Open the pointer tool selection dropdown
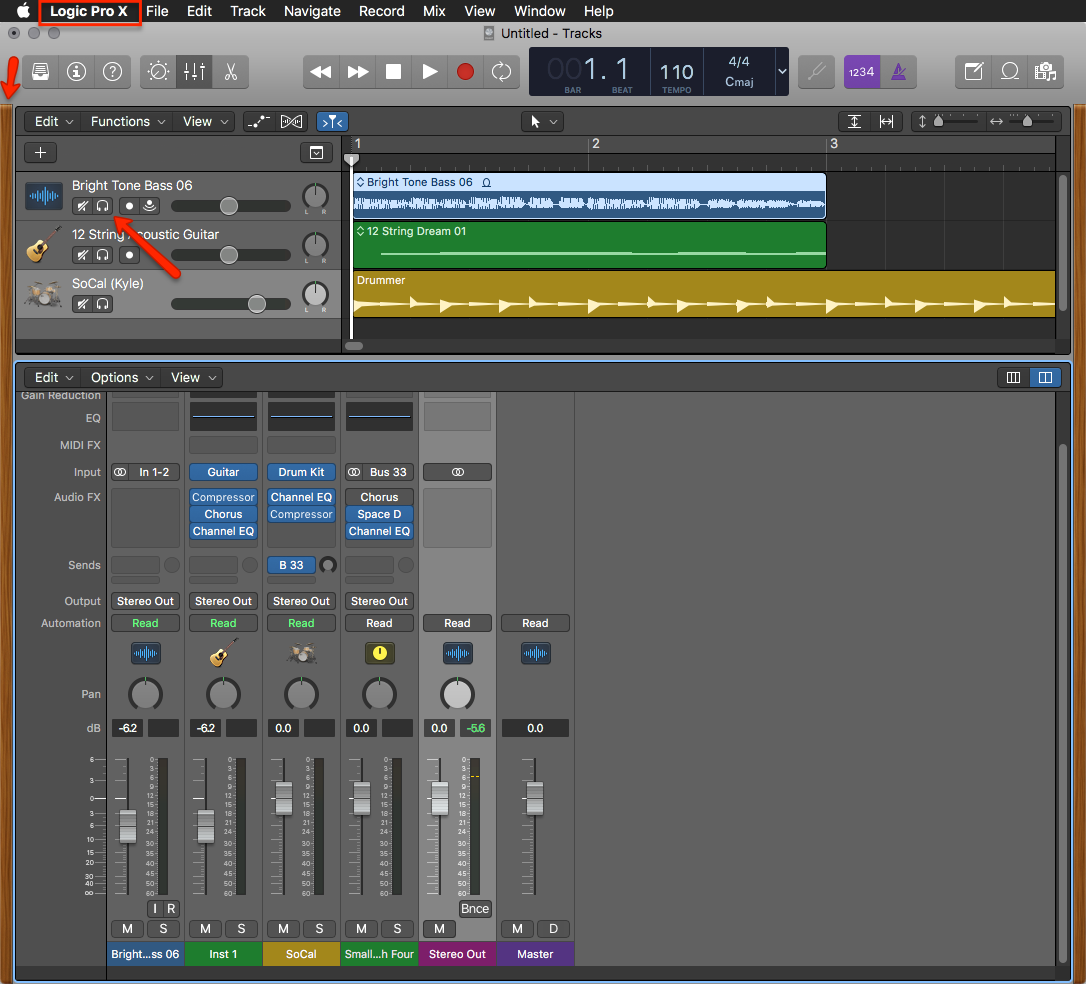This screenshot has height=984, width=1086. 542,121
